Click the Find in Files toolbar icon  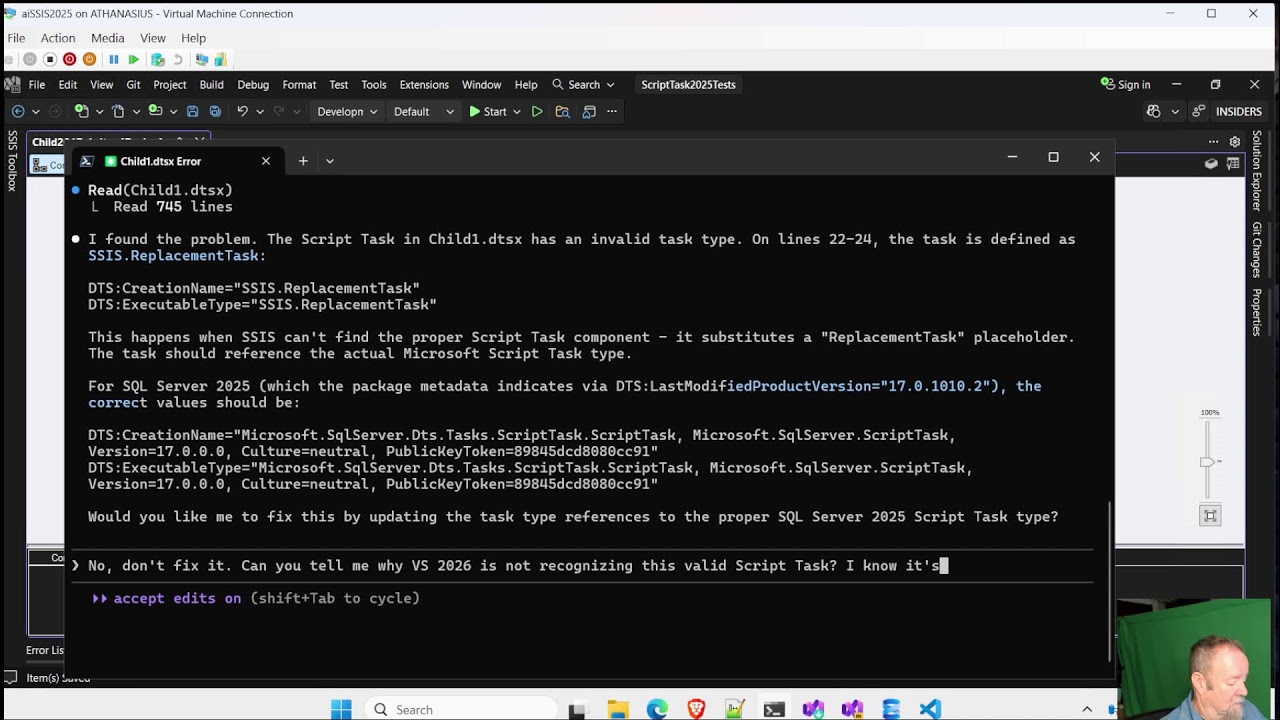pos(562,111)
